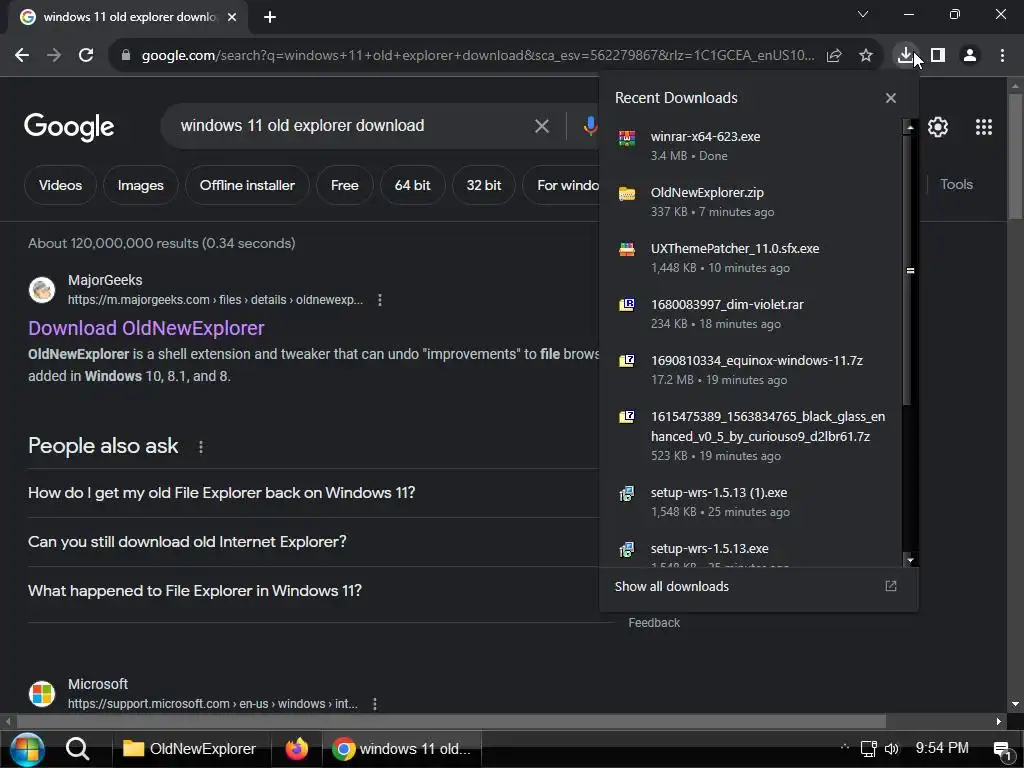Click the Feedback link
This screenshot has width=1024, height=768.
[654, 623]
